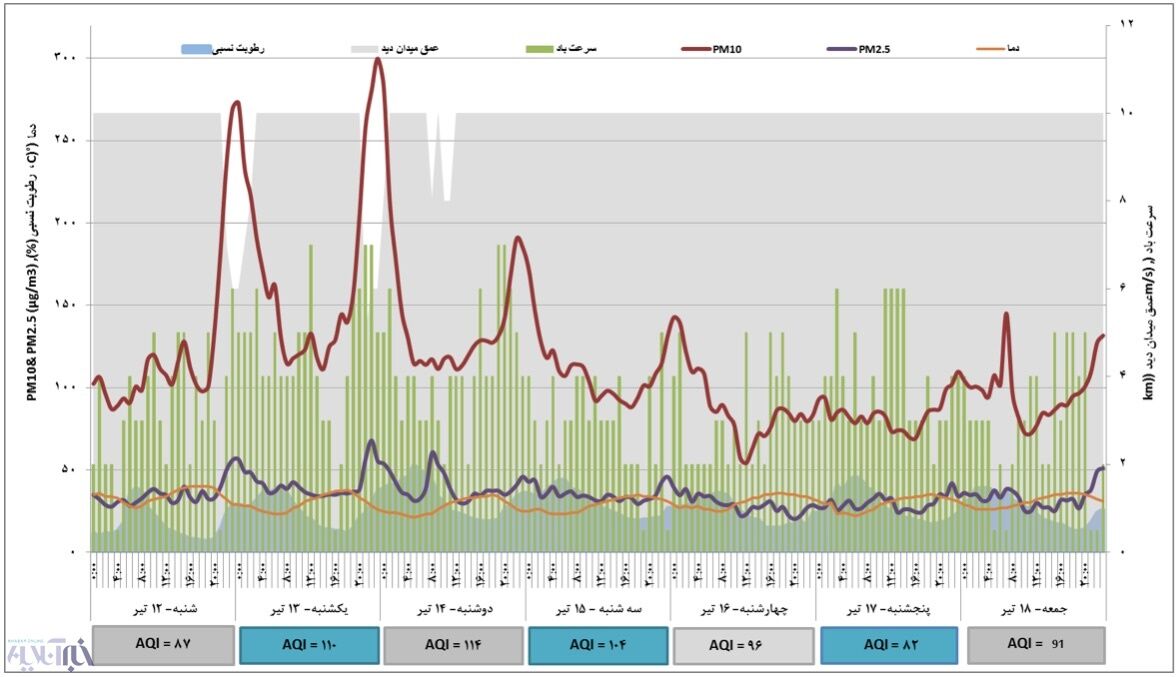
Task: Click the right axis value '۱۲'
Action: [x=1126, y=25]
